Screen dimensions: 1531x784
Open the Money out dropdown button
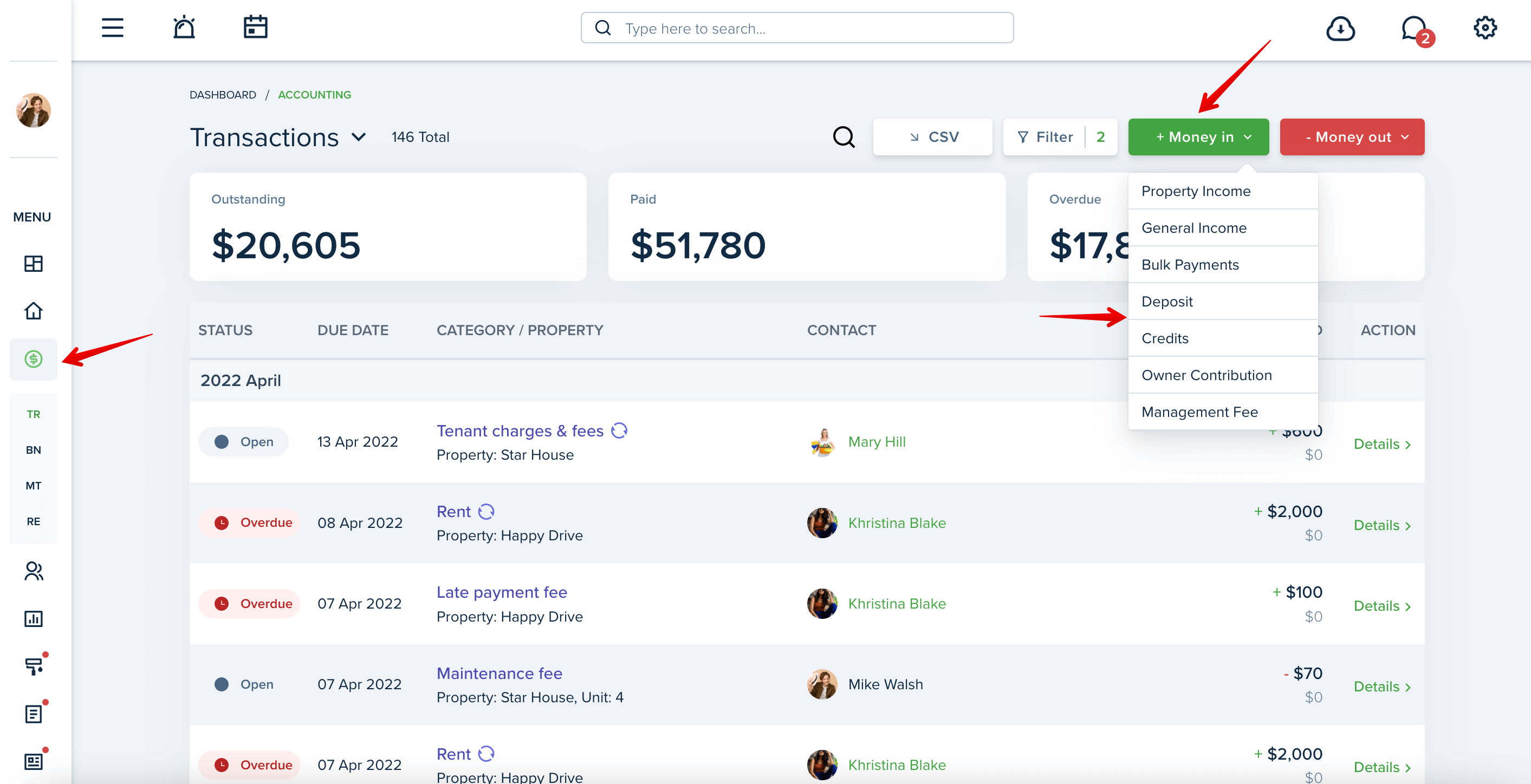click(x=1352, y=137)
